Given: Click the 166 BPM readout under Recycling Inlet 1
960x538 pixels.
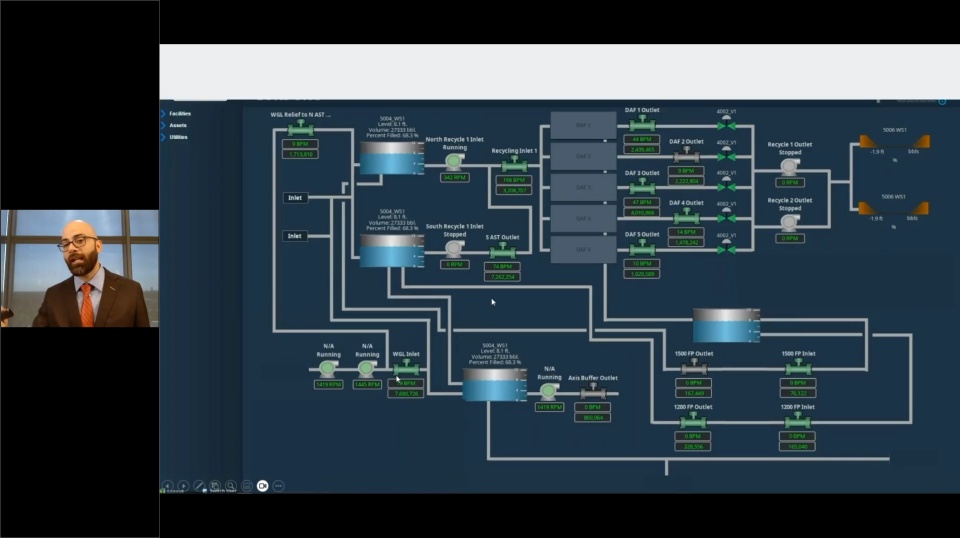Looking at the screenshot, I should pos(514,180).
